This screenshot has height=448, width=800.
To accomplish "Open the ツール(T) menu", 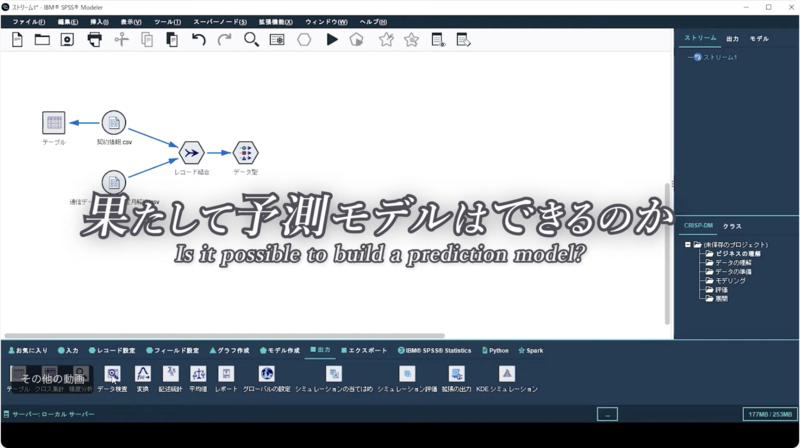I will [167, 22].
